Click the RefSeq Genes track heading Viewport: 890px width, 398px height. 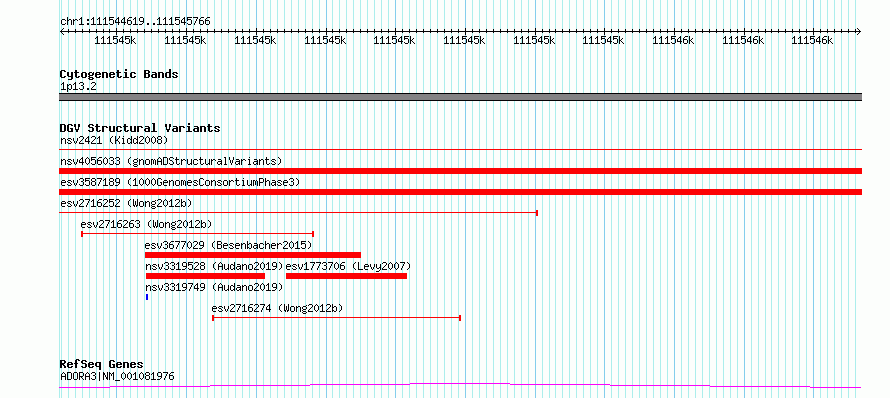101,365
